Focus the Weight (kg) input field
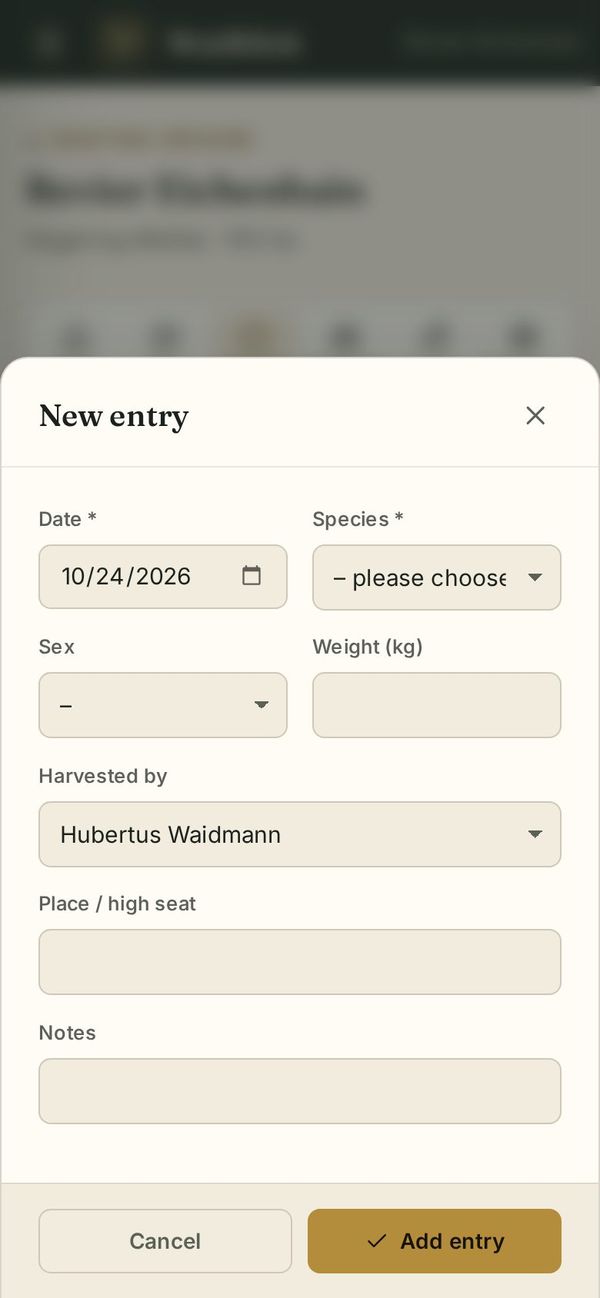Image resolution: width=600 pixels, height=1298 pixels. point(437,705)
